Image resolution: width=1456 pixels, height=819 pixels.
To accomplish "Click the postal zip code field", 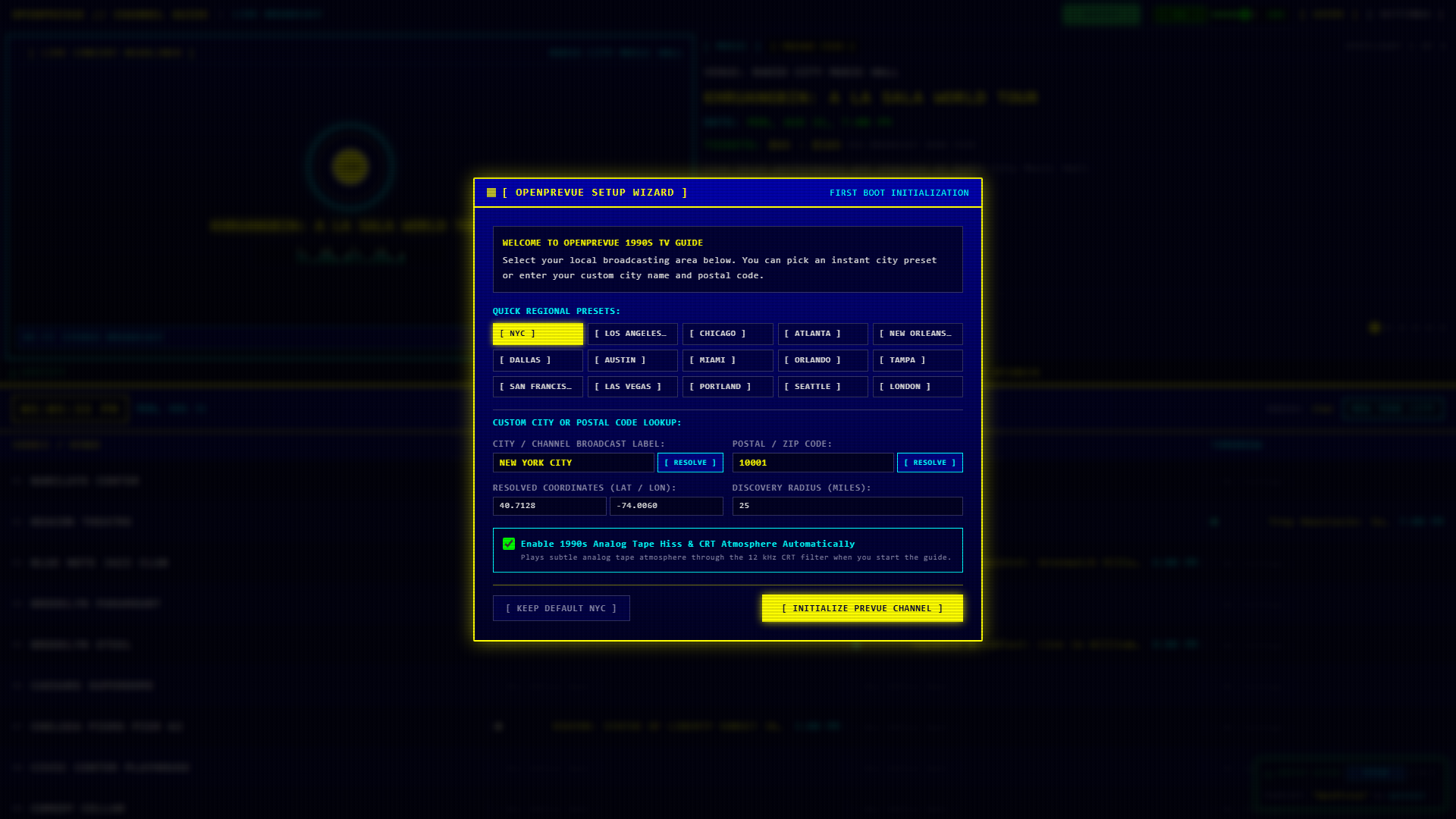I will 813,463.
